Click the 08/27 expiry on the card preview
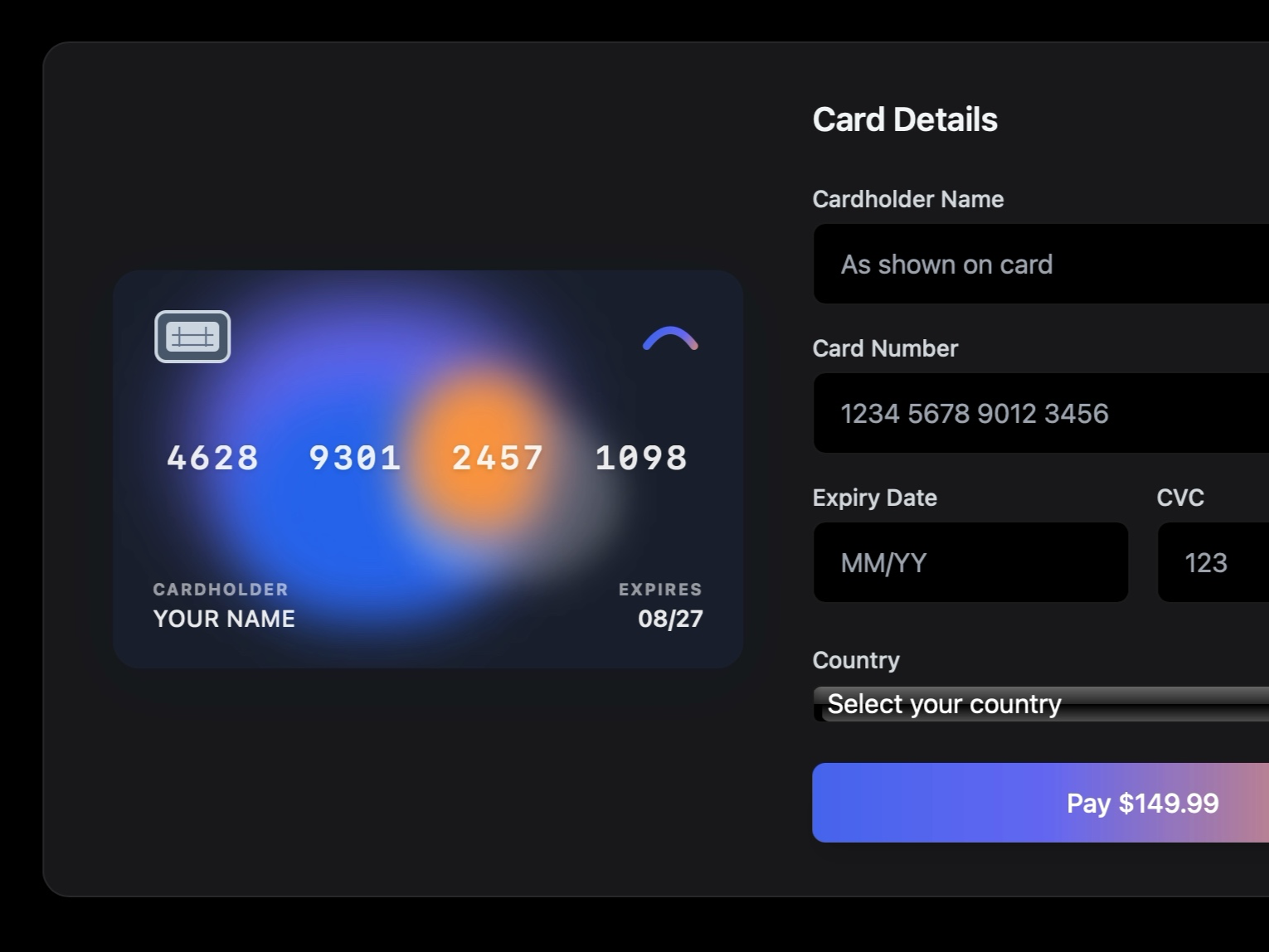 [x=670, y=619]
